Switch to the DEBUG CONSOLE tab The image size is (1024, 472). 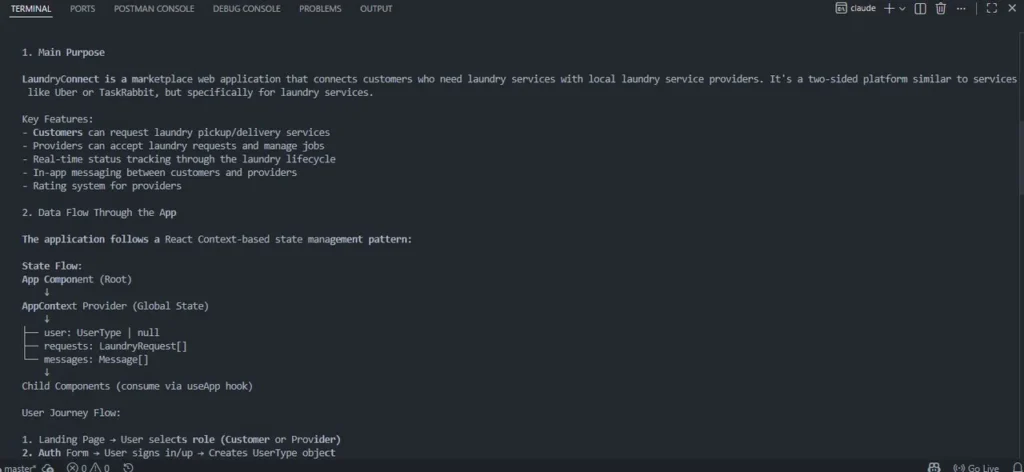click(x=246, y=9)
